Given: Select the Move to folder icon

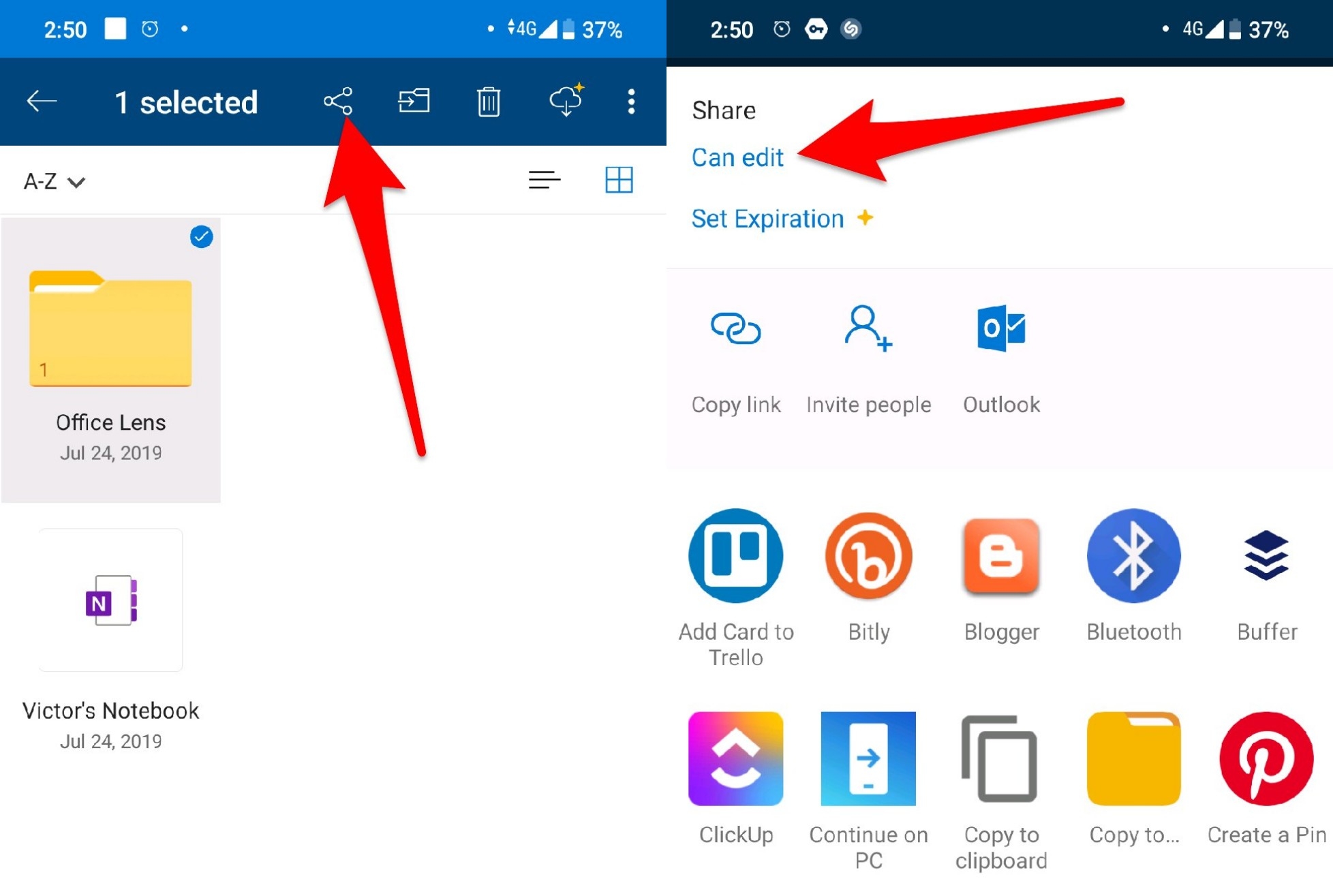Looking at the screenshot, I should tap(413, 100).
